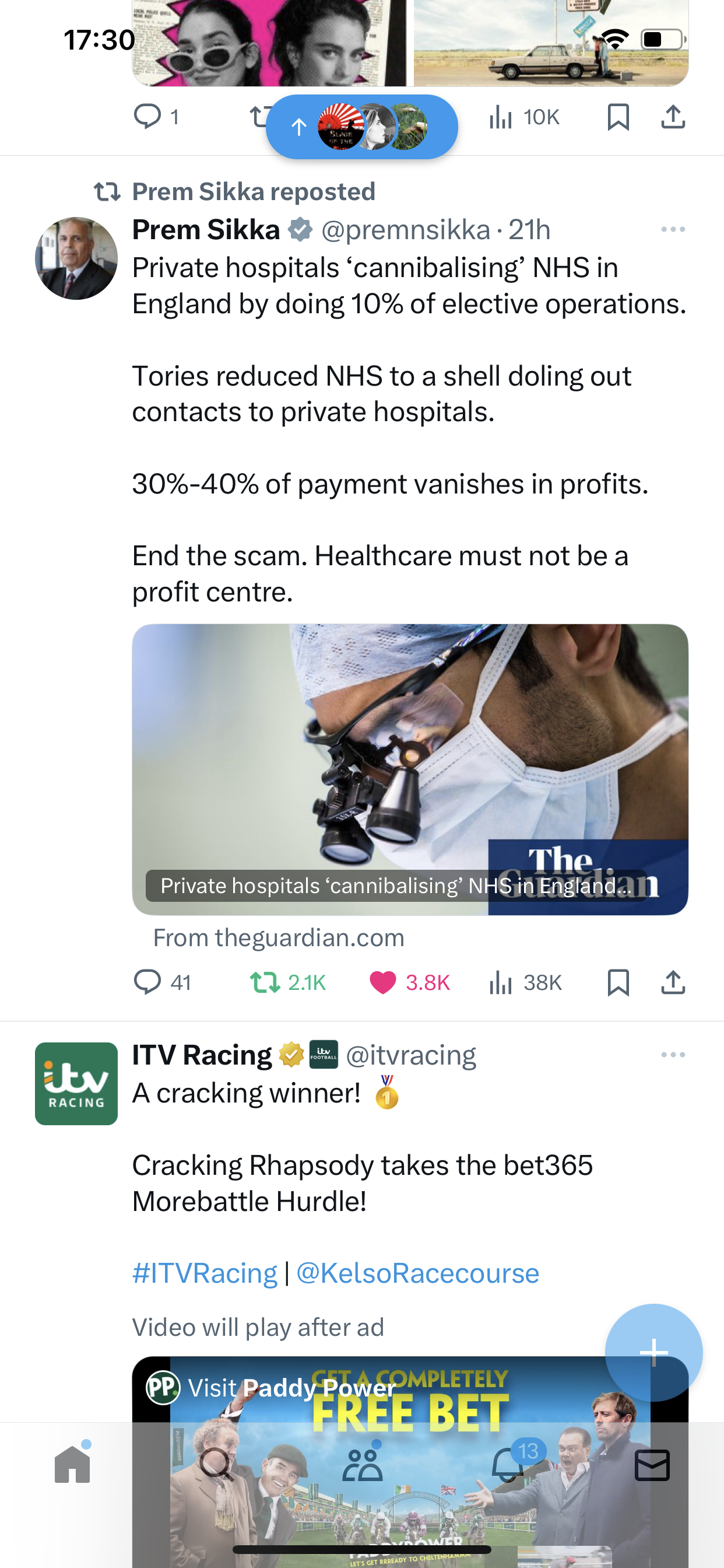Image resolution: width=724 pixels, height=1568 pixels.
Task: View analytics showing 38K views
Action: [x=526, y=982]
